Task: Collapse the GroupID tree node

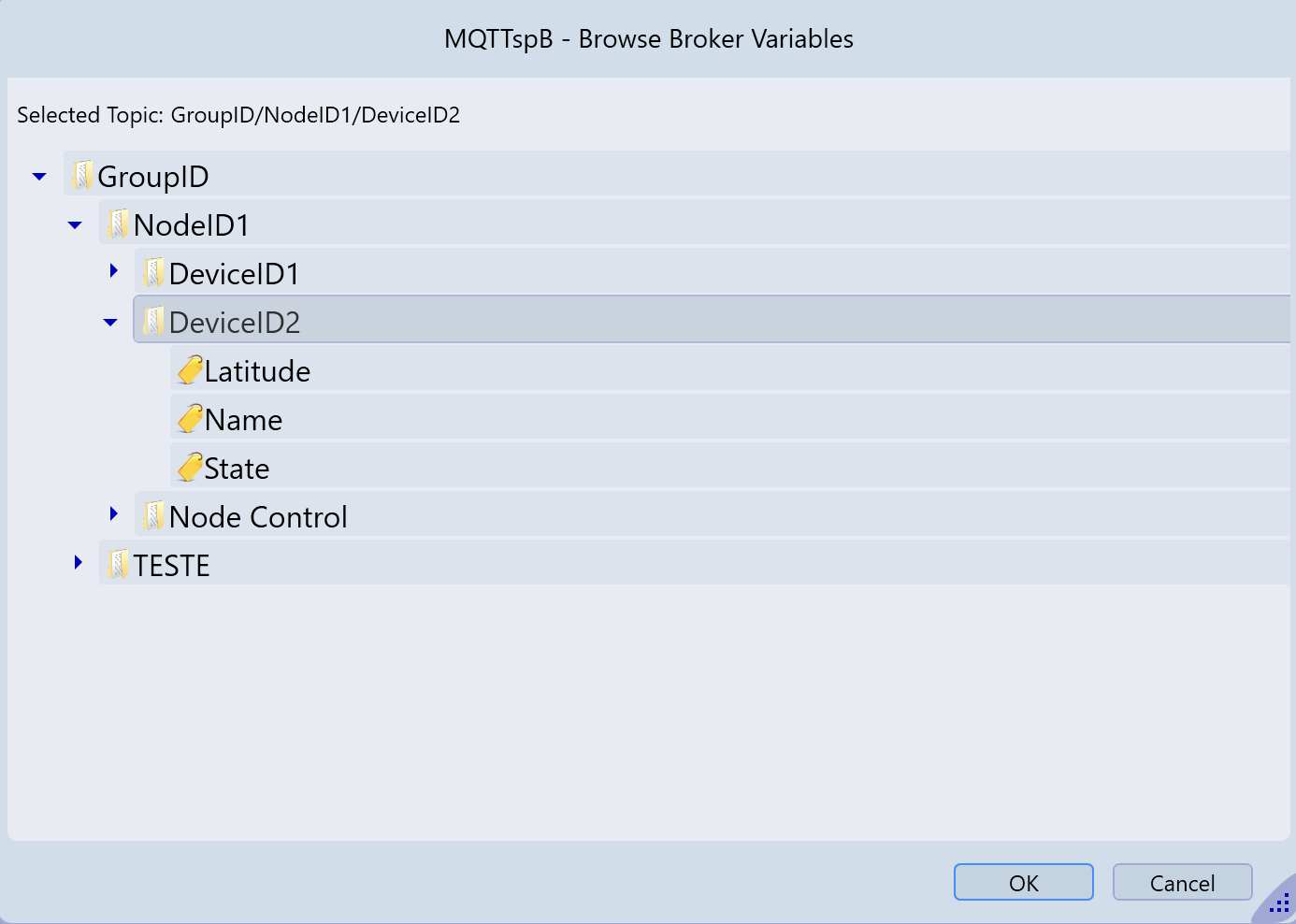Action: (39, 176)
